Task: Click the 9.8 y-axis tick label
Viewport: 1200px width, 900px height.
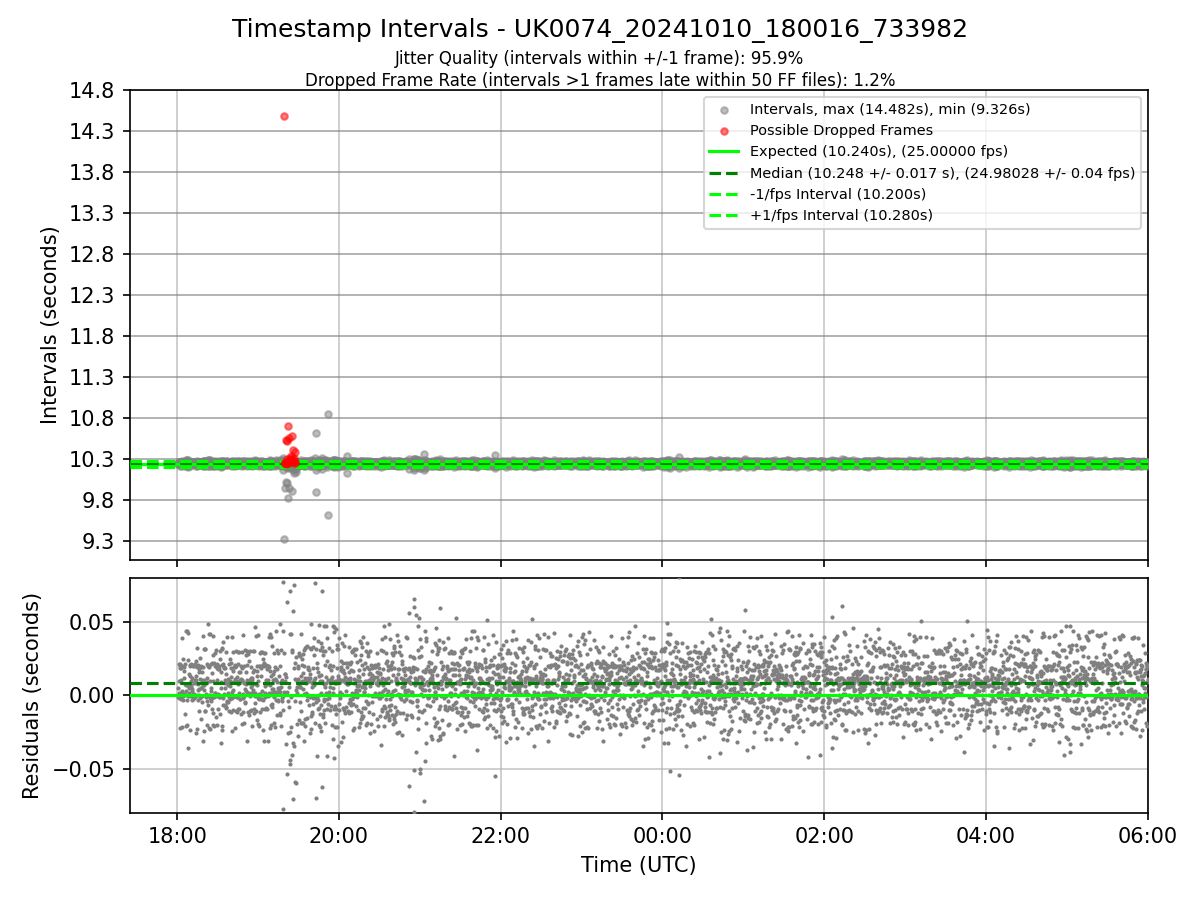Action: (x=101, y=501)
